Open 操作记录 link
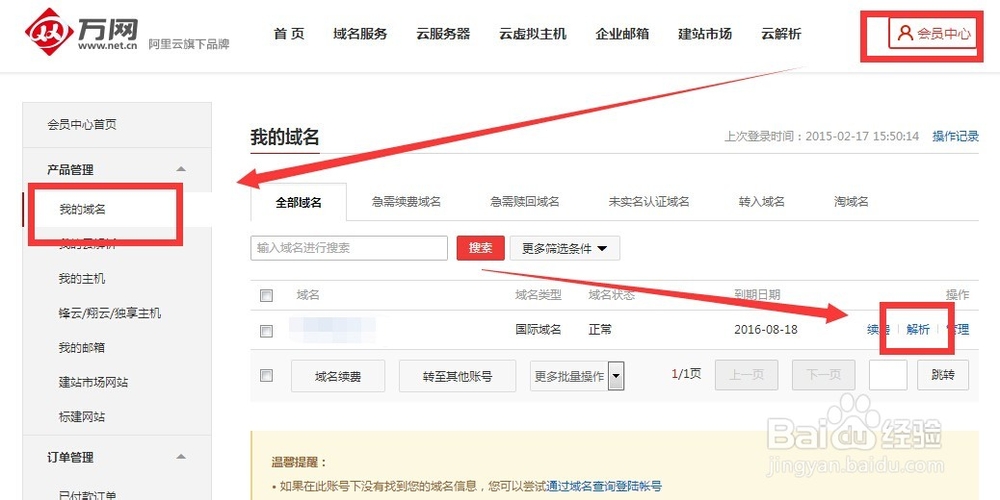Viewport: 1000px width, 500px height. click(x=955, y=136)
